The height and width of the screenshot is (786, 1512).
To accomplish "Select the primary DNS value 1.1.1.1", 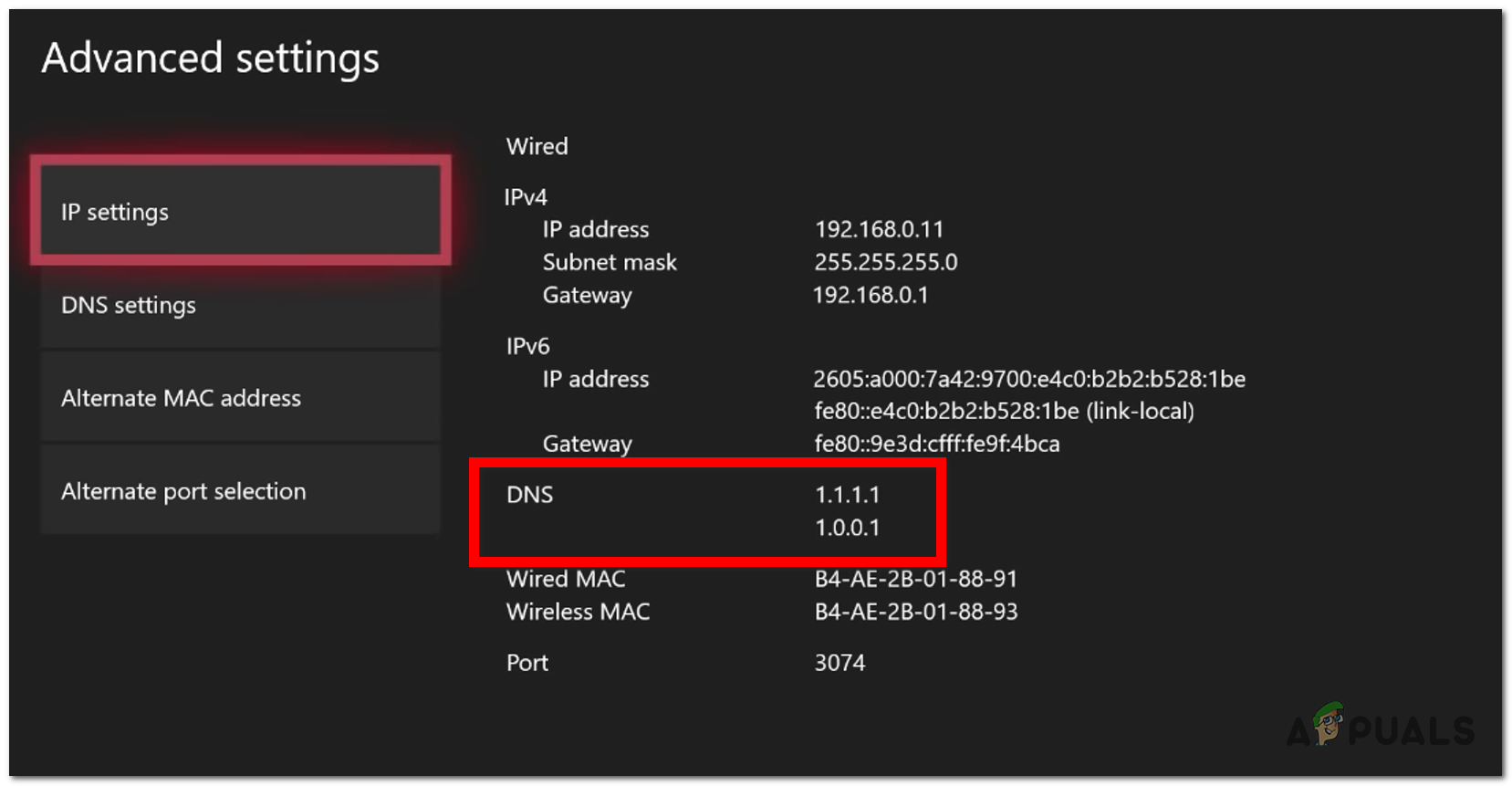I will [847, 495].
